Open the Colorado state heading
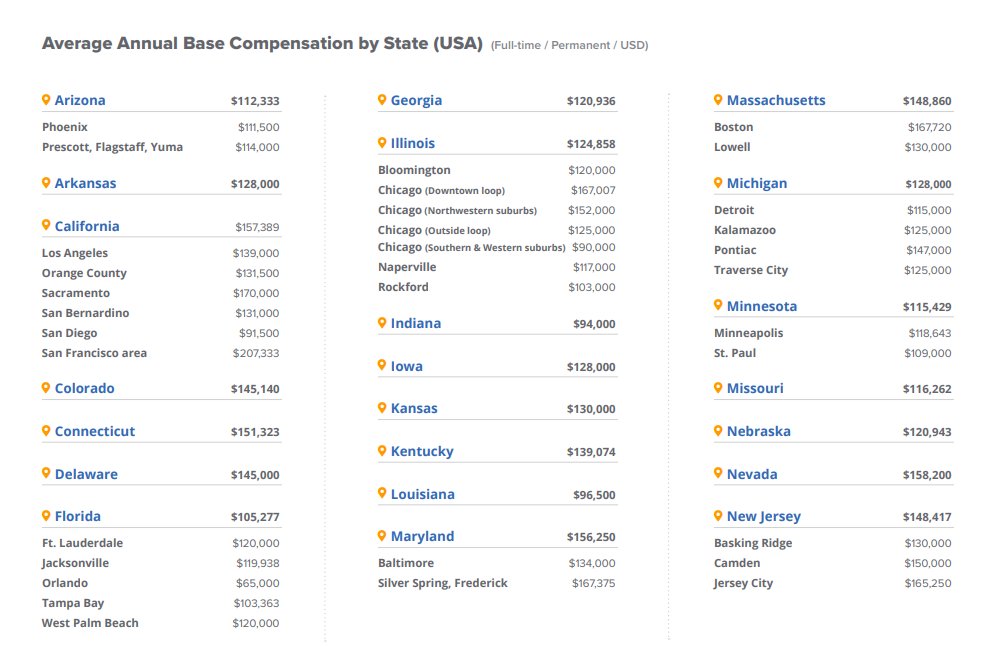 pyautogui.click(x=84, y=388)
